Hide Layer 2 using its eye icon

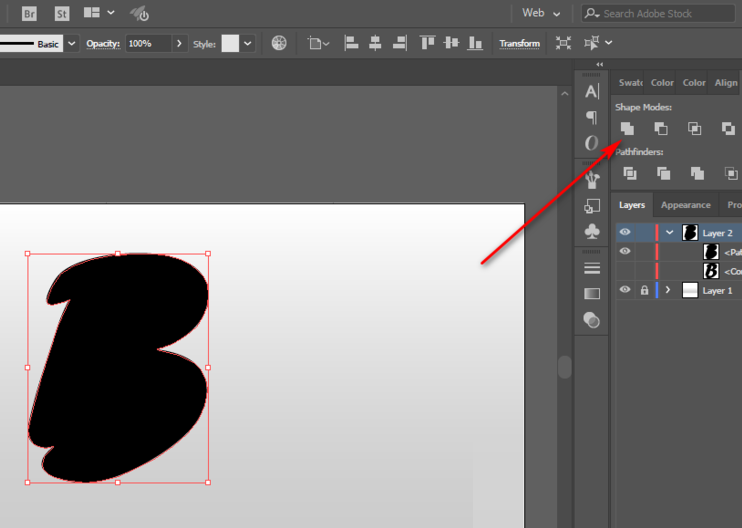pos(625,233)
